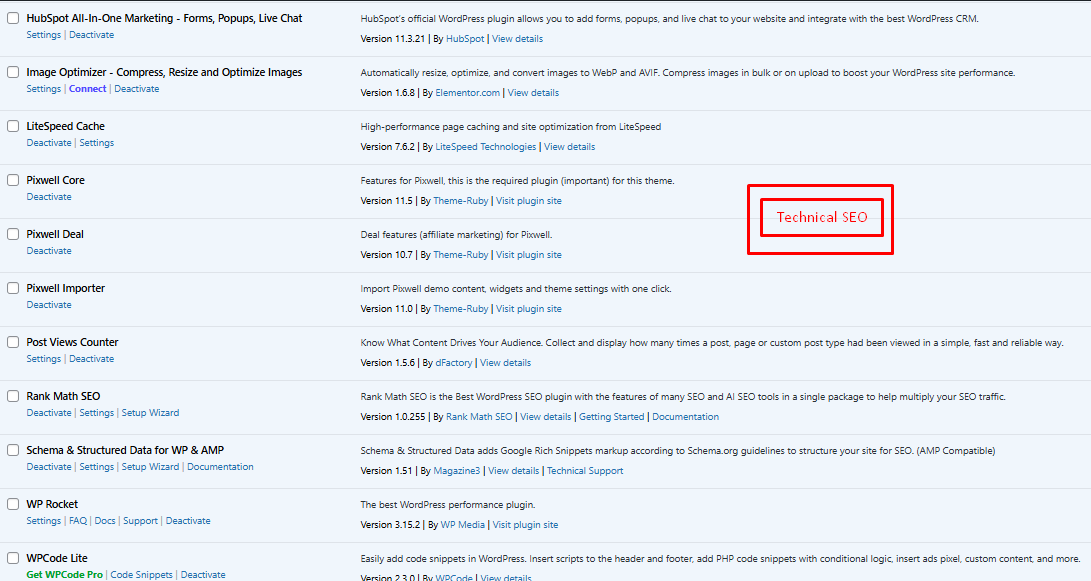Click the Technical SEO annotation box

pyautogui.click(x=821, y=218)
